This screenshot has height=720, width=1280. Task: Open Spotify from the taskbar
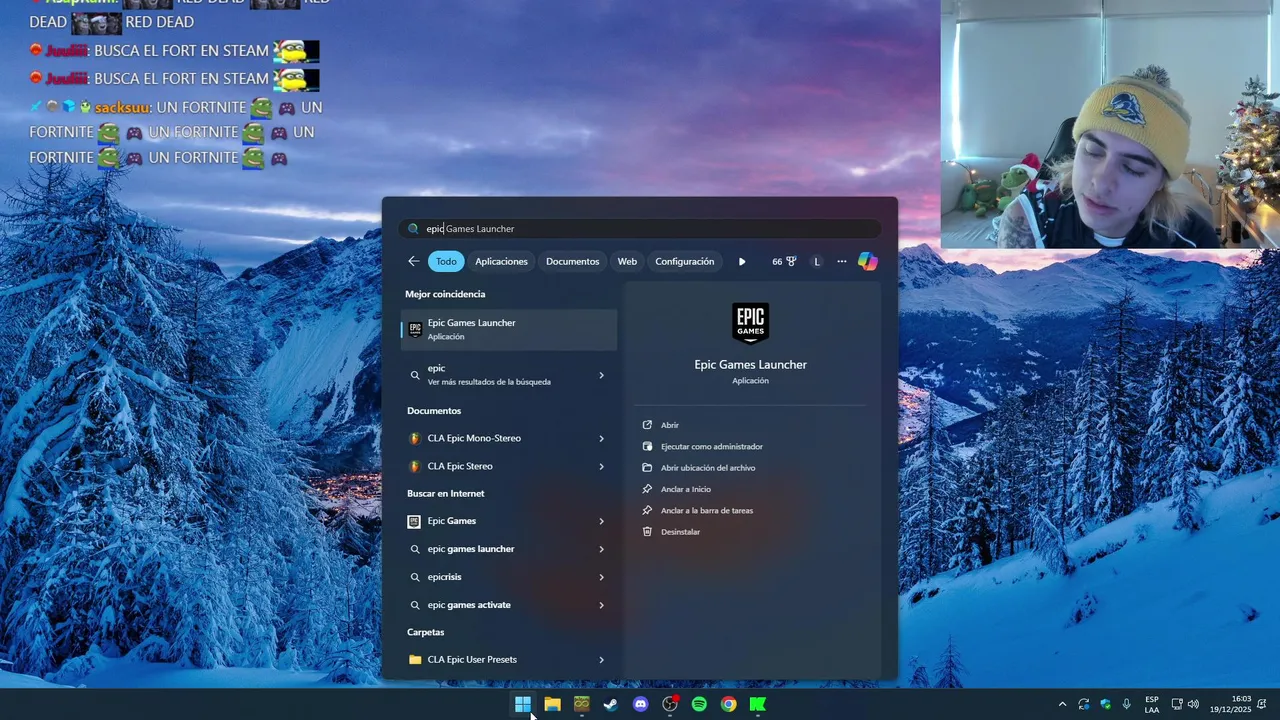699,704
